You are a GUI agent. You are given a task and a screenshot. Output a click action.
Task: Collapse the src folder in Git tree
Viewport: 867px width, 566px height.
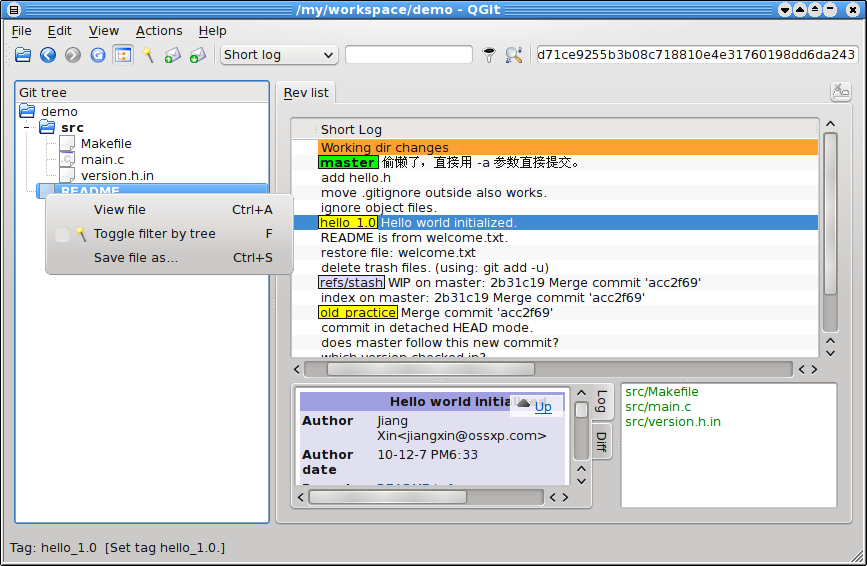(27, 128)
